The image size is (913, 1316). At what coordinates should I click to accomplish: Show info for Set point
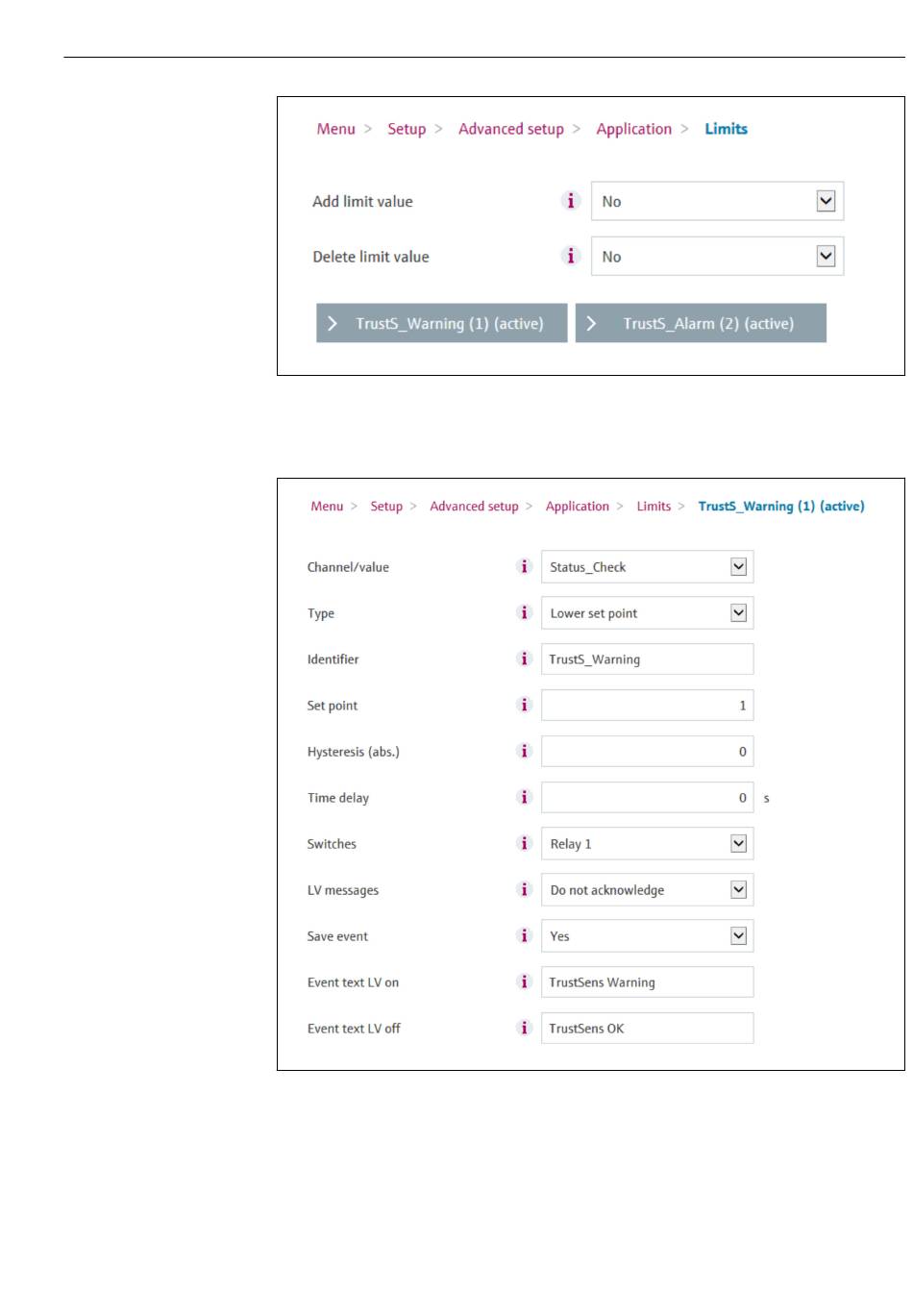524,705
